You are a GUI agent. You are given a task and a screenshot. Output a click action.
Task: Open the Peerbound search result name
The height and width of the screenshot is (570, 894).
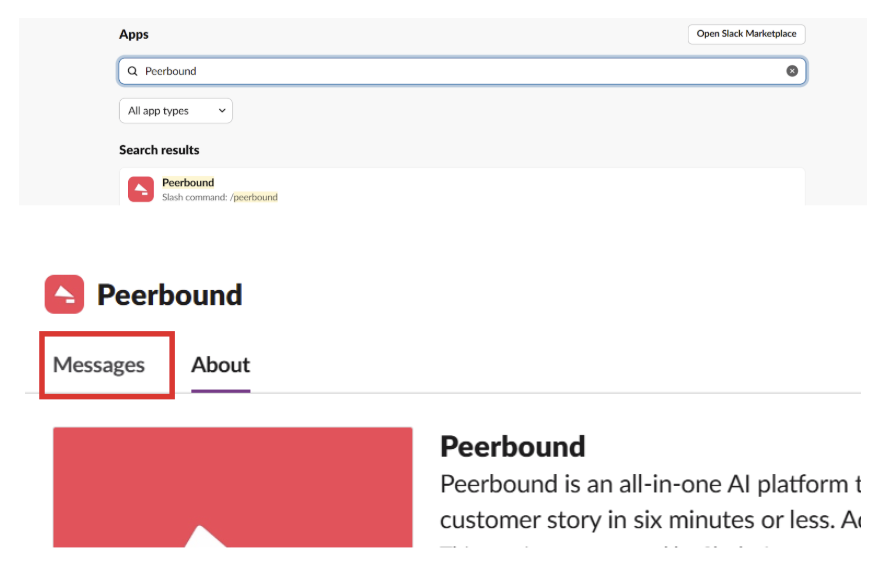188,182
